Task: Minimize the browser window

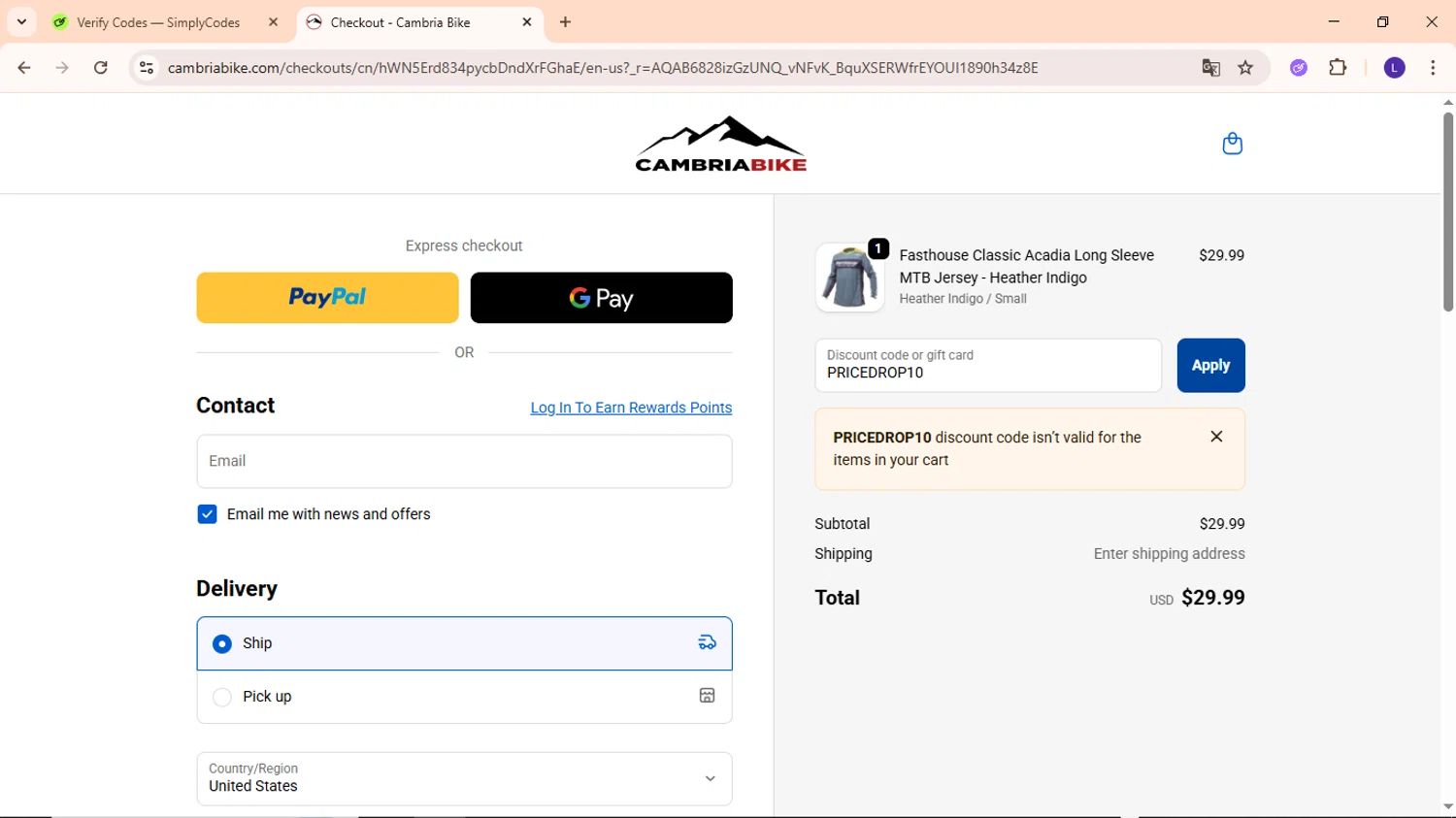Action: tap(1334, 21)
